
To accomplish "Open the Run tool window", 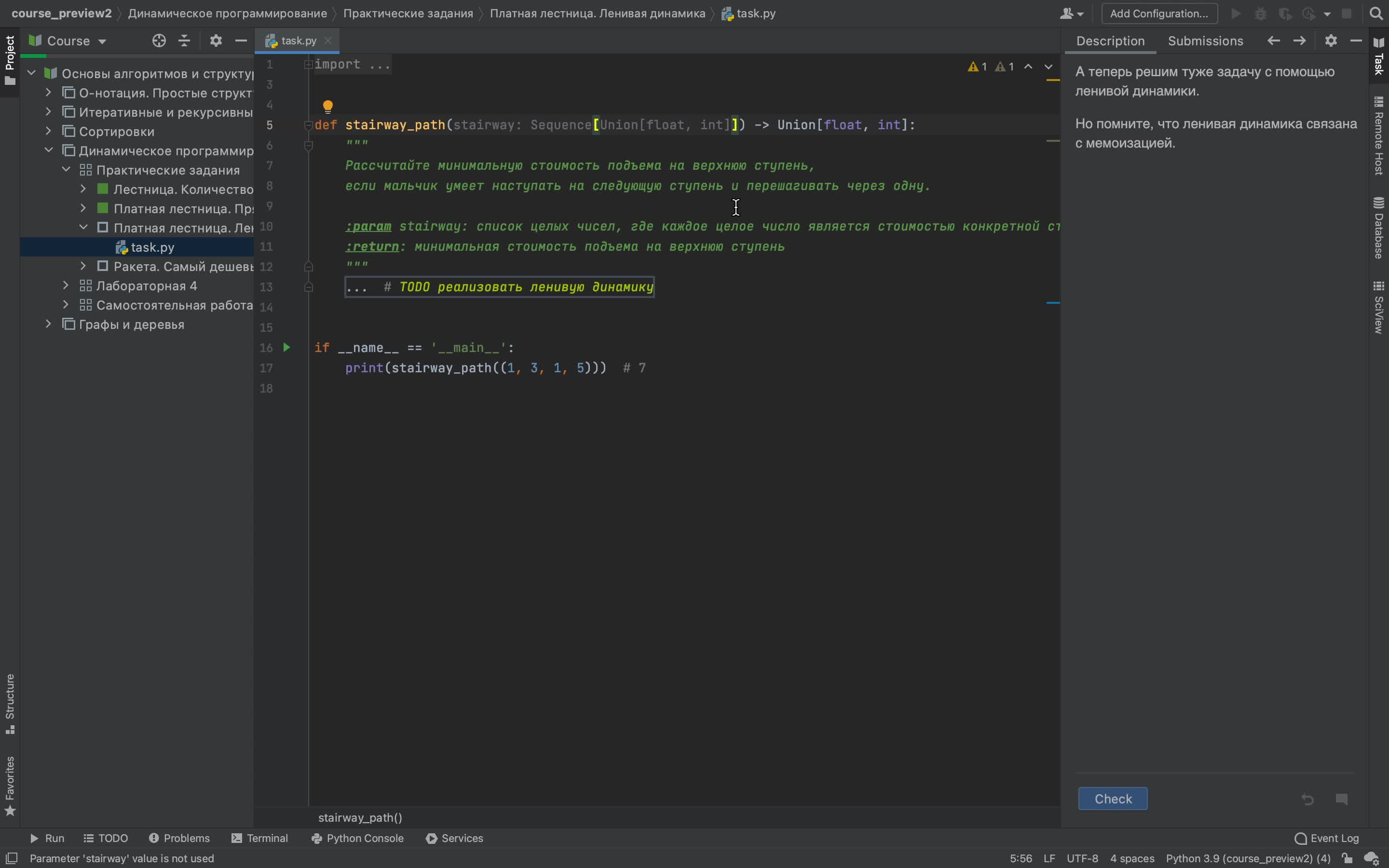I will pyautogui.click(x=47, y=838).
